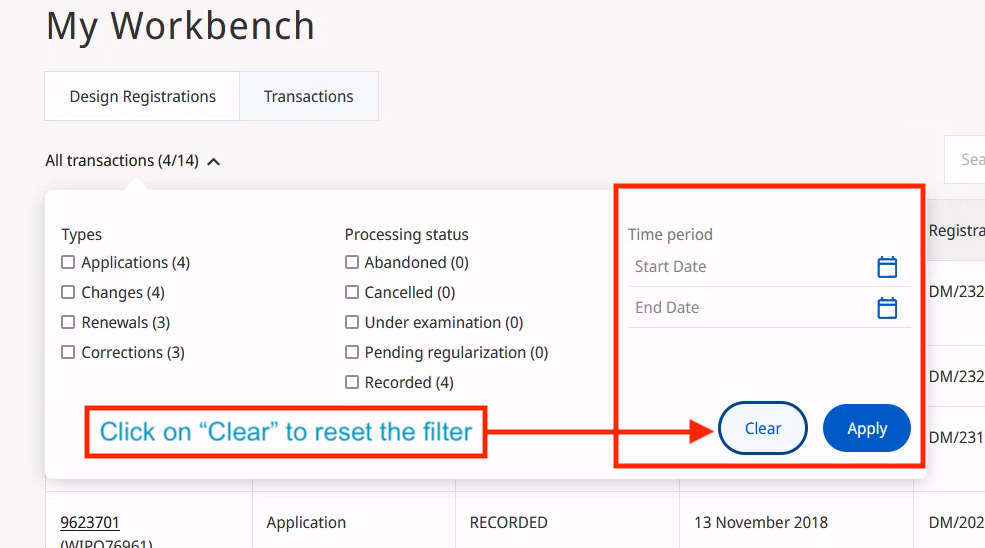
Task: Check the Applications (4) type checkbox
Action: tap(68, 263)
